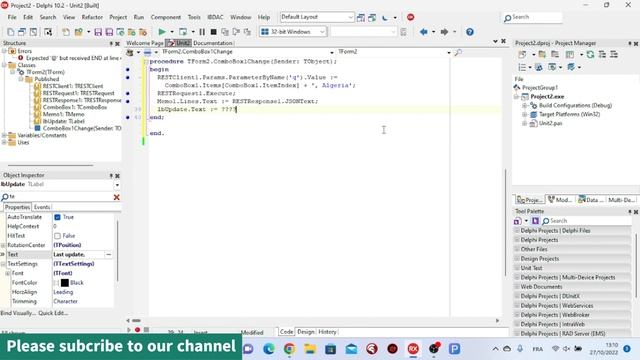Expand the Font property in Object Inspector
This screenshot has height=360, width=640.
tap(8, 273)
